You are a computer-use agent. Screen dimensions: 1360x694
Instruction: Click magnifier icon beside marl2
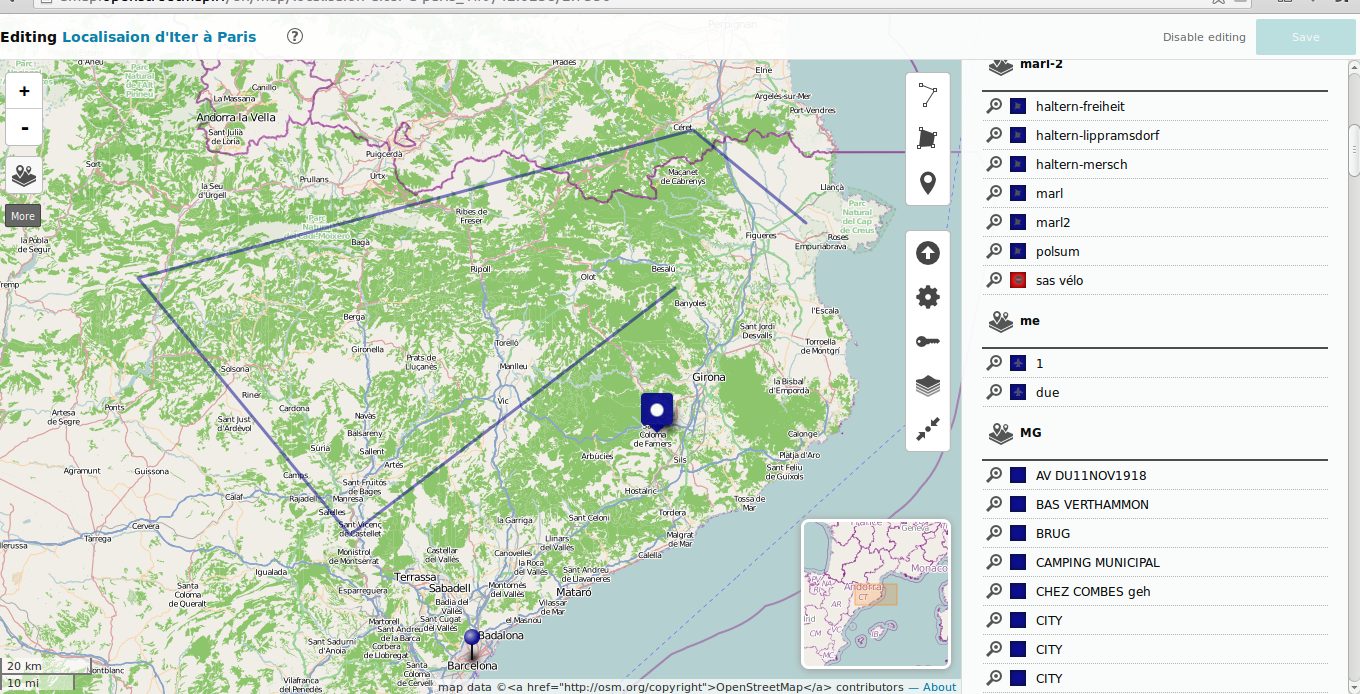[994, 222]
